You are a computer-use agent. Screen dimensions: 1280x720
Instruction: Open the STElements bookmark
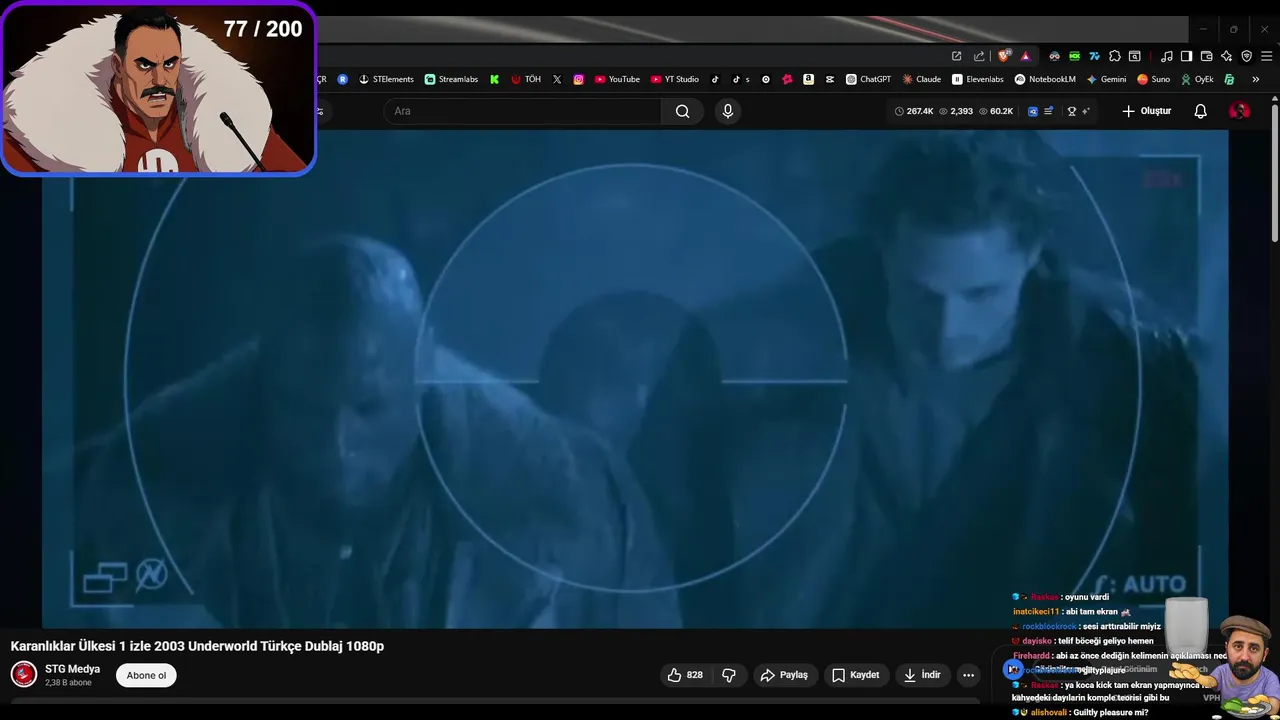point(386,79)
